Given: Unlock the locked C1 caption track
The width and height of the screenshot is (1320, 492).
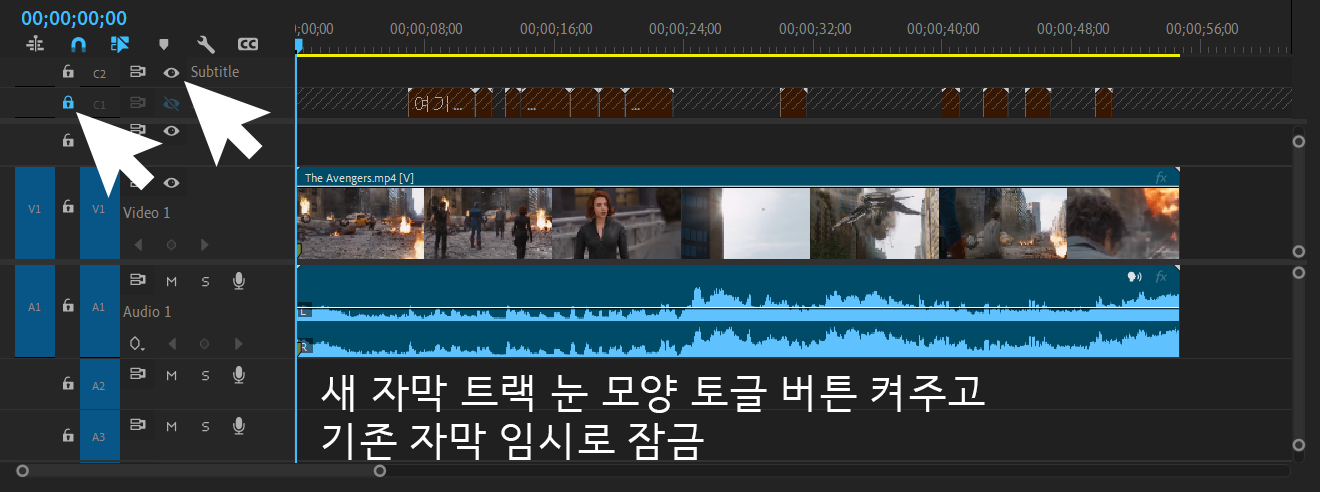Looking at the screenshot, I should (x=68, y=102).
